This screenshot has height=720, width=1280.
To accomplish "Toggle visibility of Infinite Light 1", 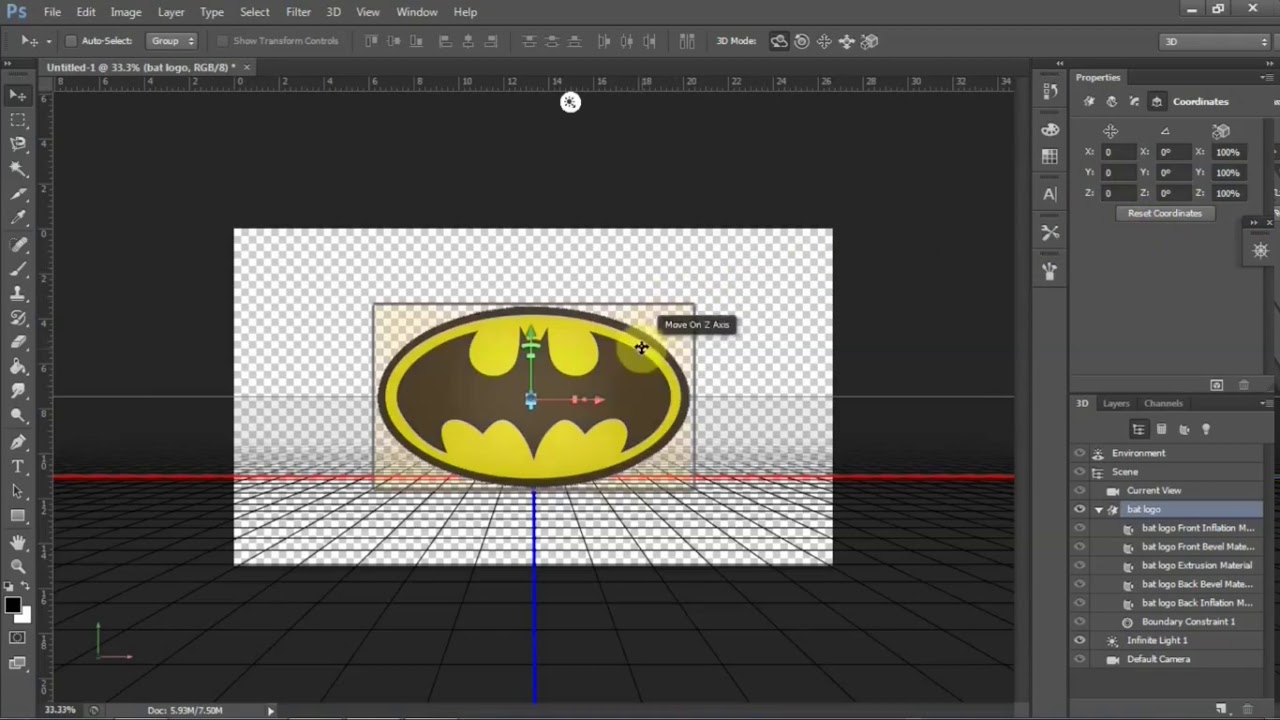I will click(x=1079, y=640).
